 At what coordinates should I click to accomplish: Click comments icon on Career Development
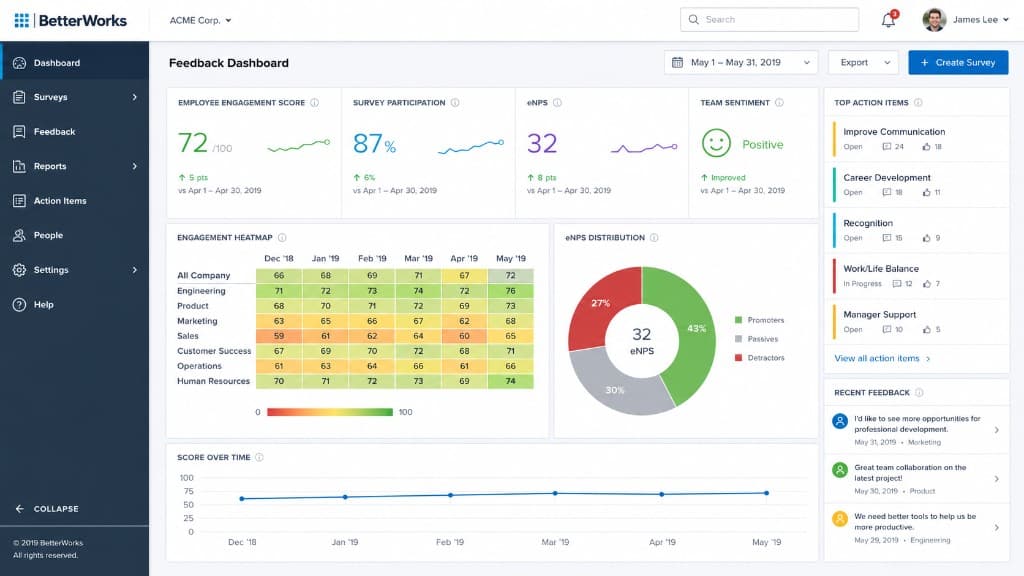pos(886,193)
